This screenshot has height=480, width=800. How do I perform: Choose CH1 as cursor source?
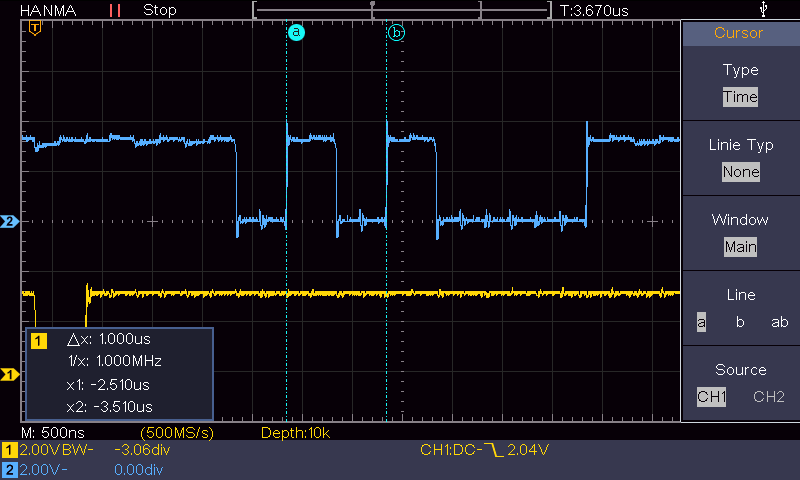click(x=711, y=397)
